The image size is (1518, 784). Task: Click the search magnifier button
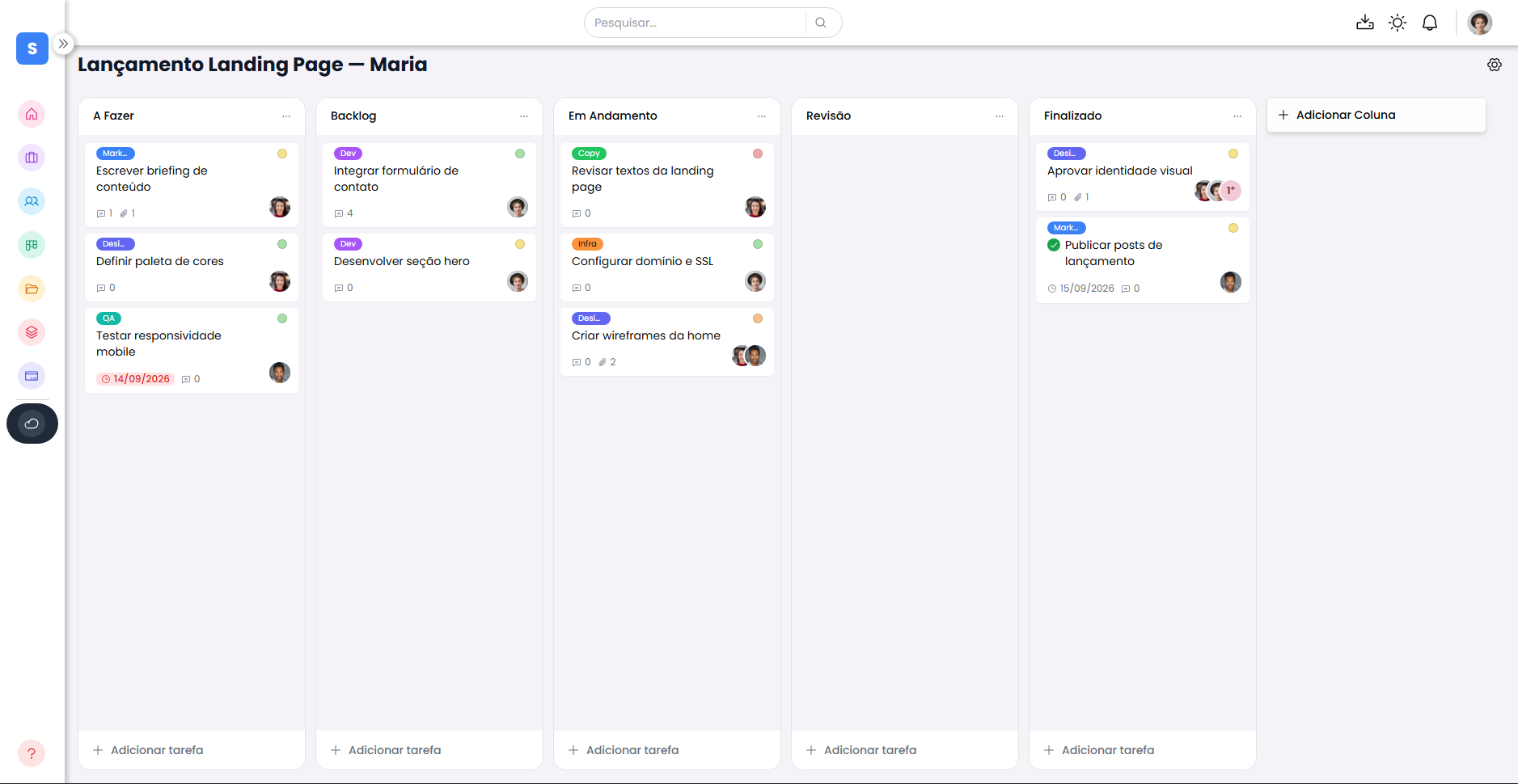click(x=821, y=23)
